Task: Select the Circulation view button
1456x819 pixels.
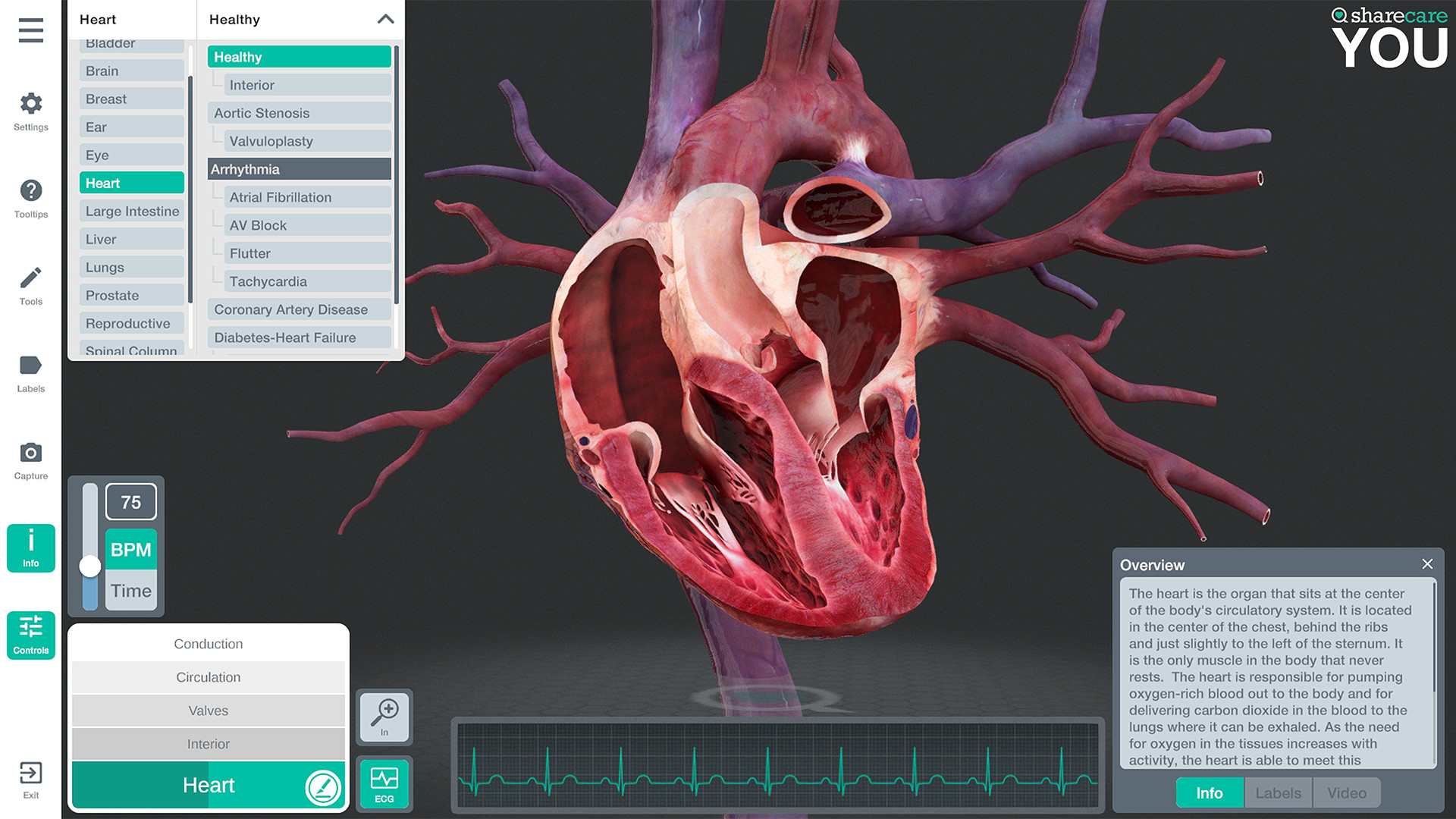Action: tap(208, 677)
